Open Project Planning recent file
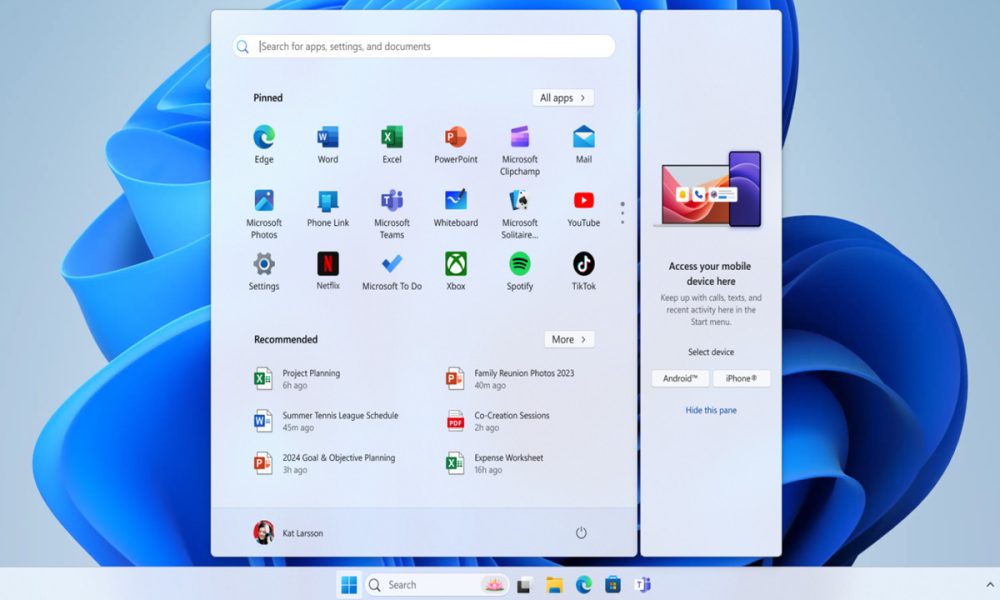 [x=298, y=379]
